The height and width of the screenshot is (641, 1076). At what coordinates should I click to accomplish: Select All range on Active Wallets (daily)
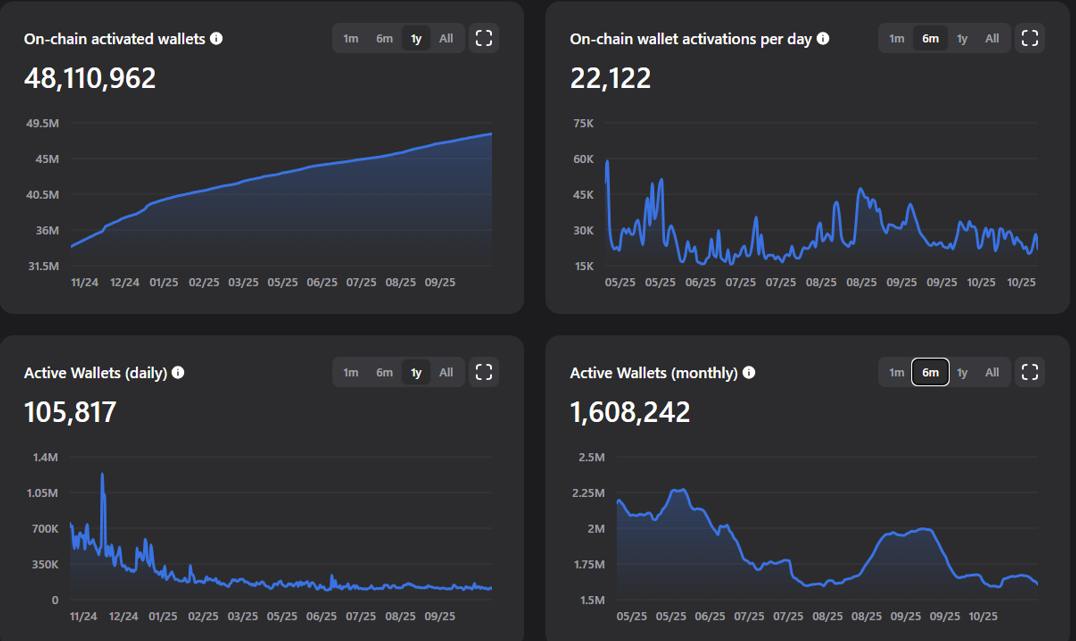coord(446,372)
